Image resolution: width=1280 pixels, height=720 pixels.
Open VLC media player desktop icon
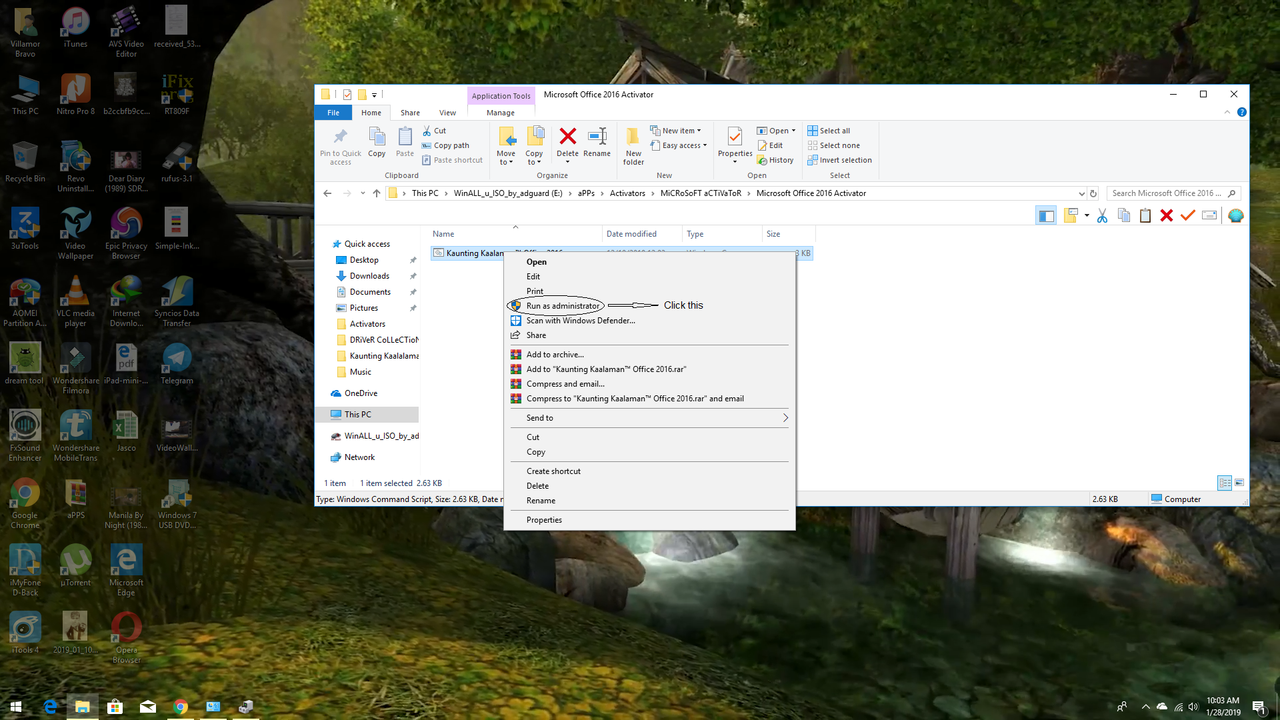click(x=75, y=303)
